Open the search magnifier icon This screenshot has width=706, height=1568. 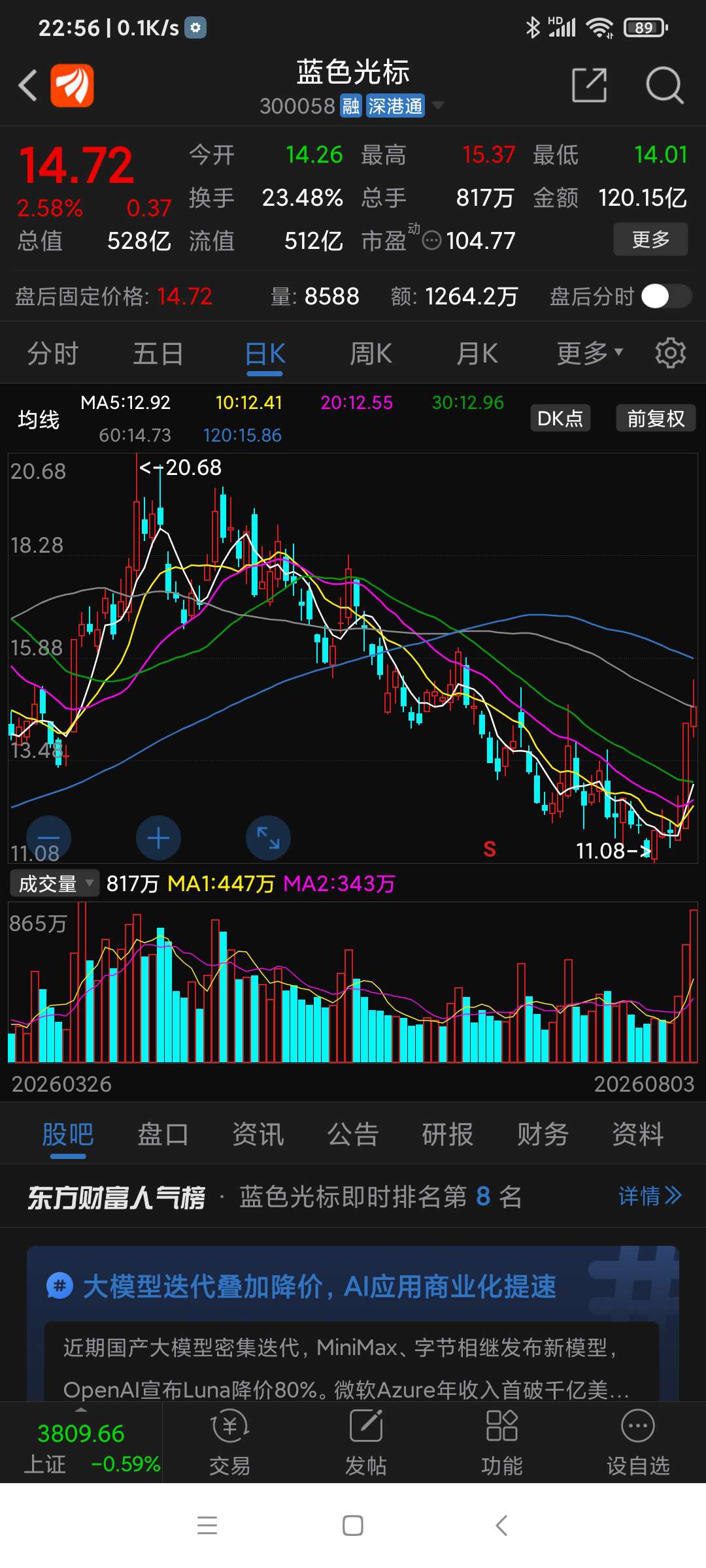pos(664,85)
